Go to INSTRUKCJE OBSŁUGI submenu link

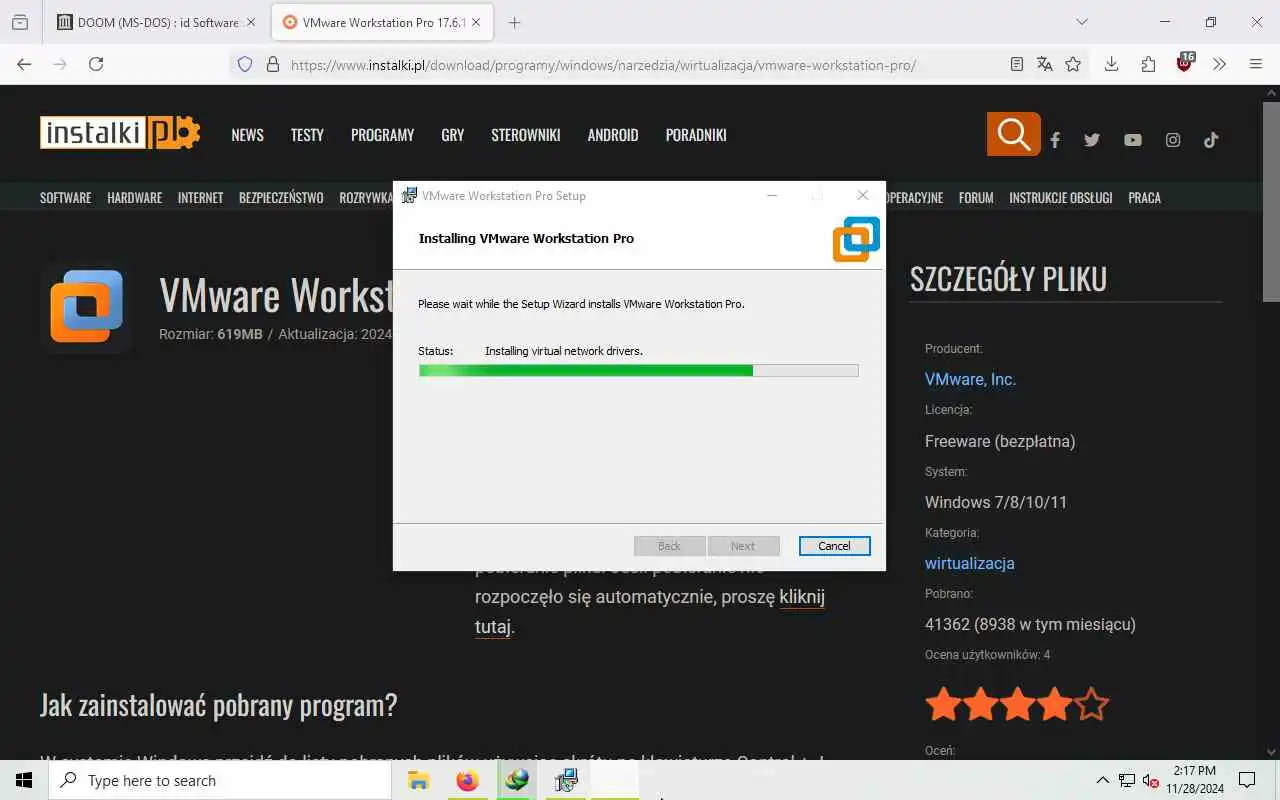click(x=1061, y=198)
